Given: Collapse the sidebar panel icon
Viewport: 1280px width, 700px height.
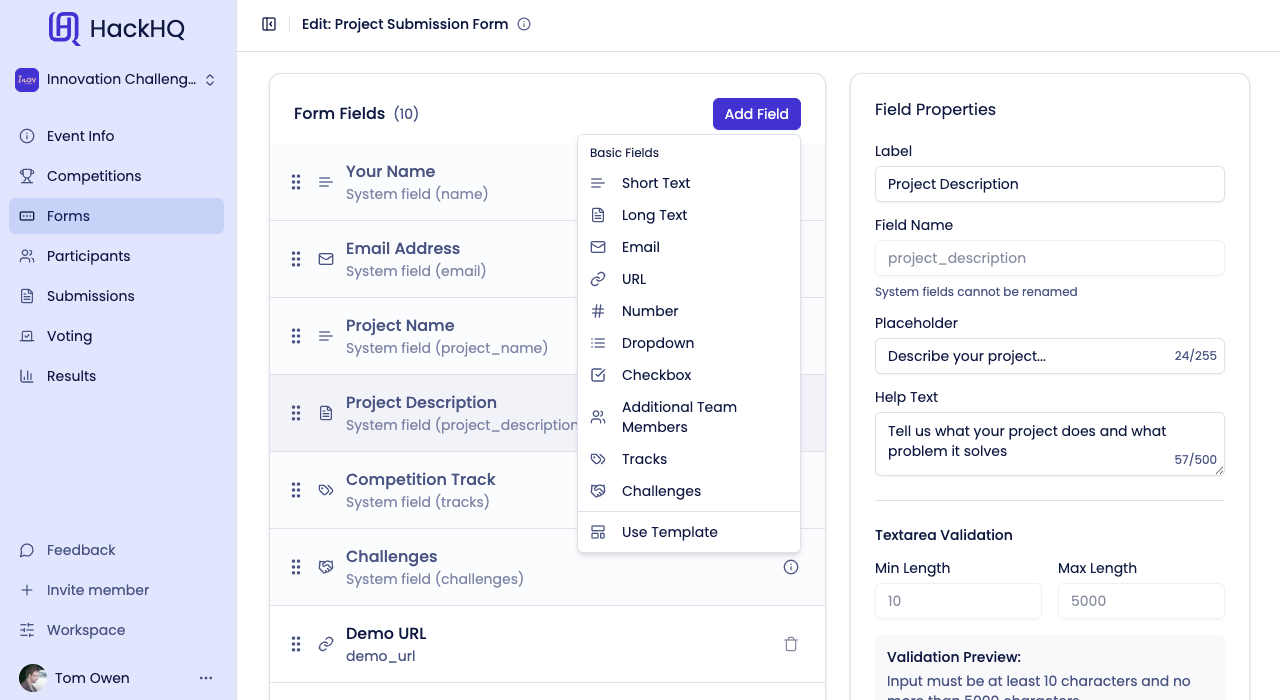Looking at the screenshot, I should [x=269, y=24].
